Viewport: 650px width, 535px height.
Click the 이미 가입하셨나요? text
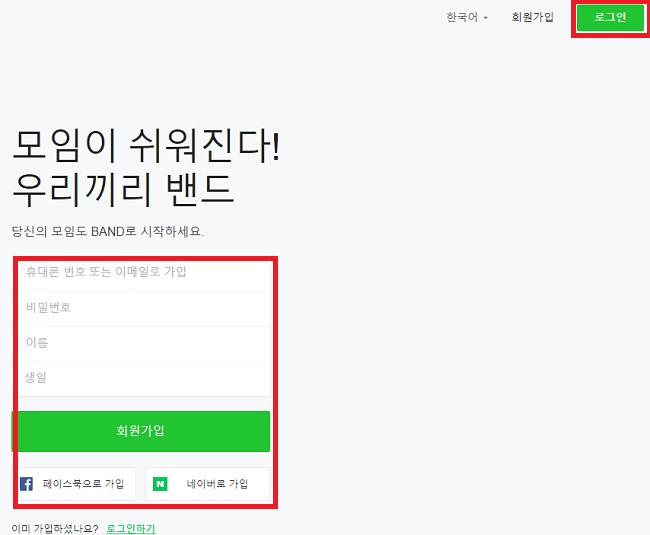55,529
